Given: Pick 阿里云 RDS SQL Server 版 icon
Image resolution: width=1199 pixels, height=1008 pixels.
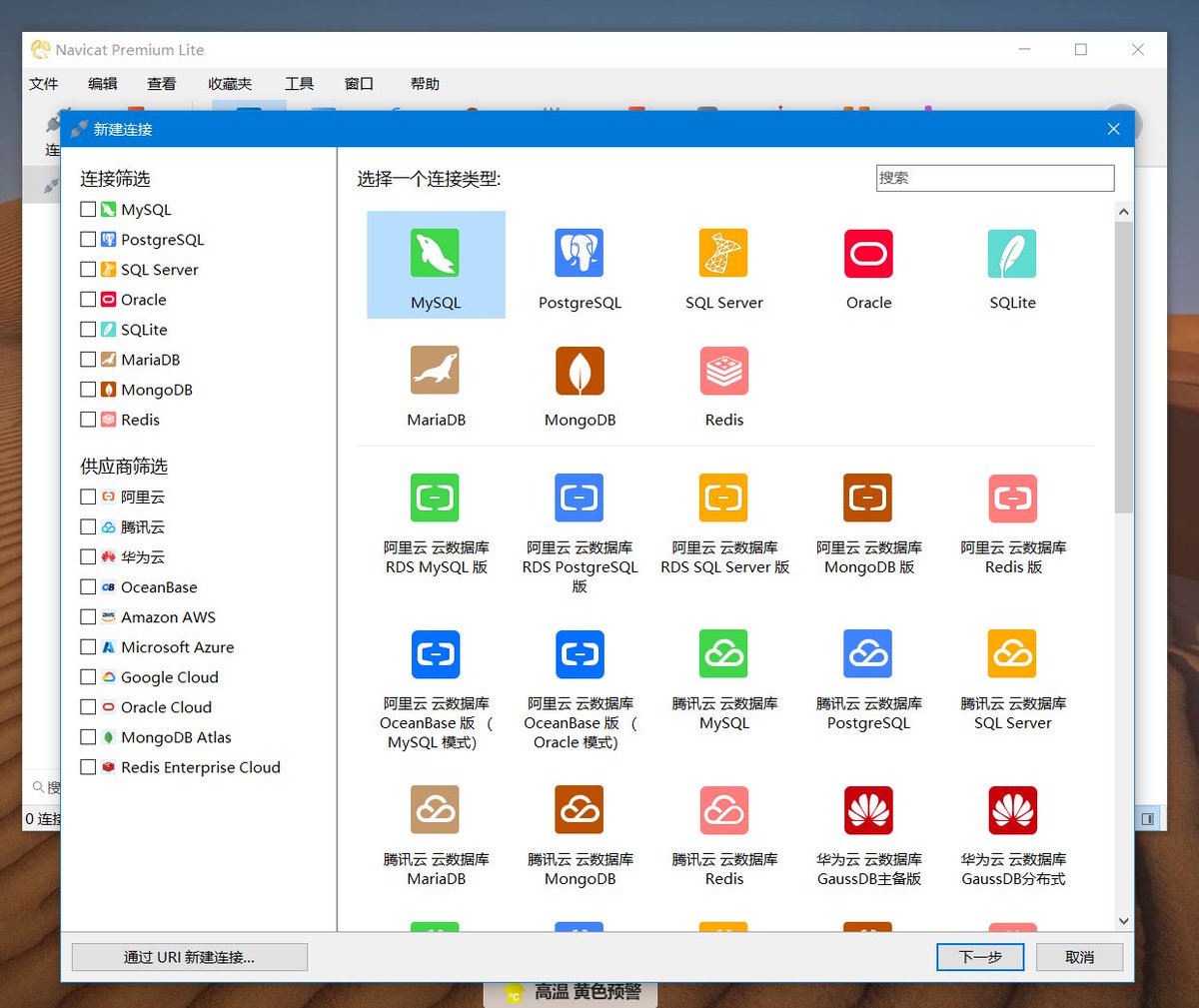Looking at the screenshot, I should [723, 498].
